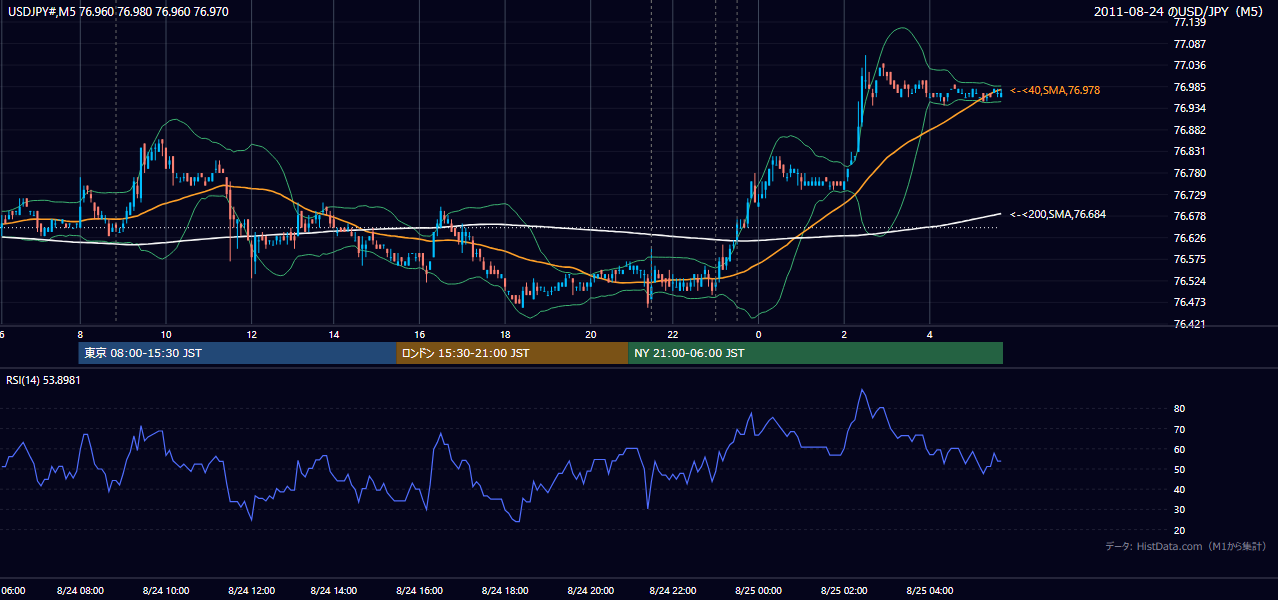Click price axis value 76.421
This screenshot has width=1278, height=600.
click(1189, 324)
